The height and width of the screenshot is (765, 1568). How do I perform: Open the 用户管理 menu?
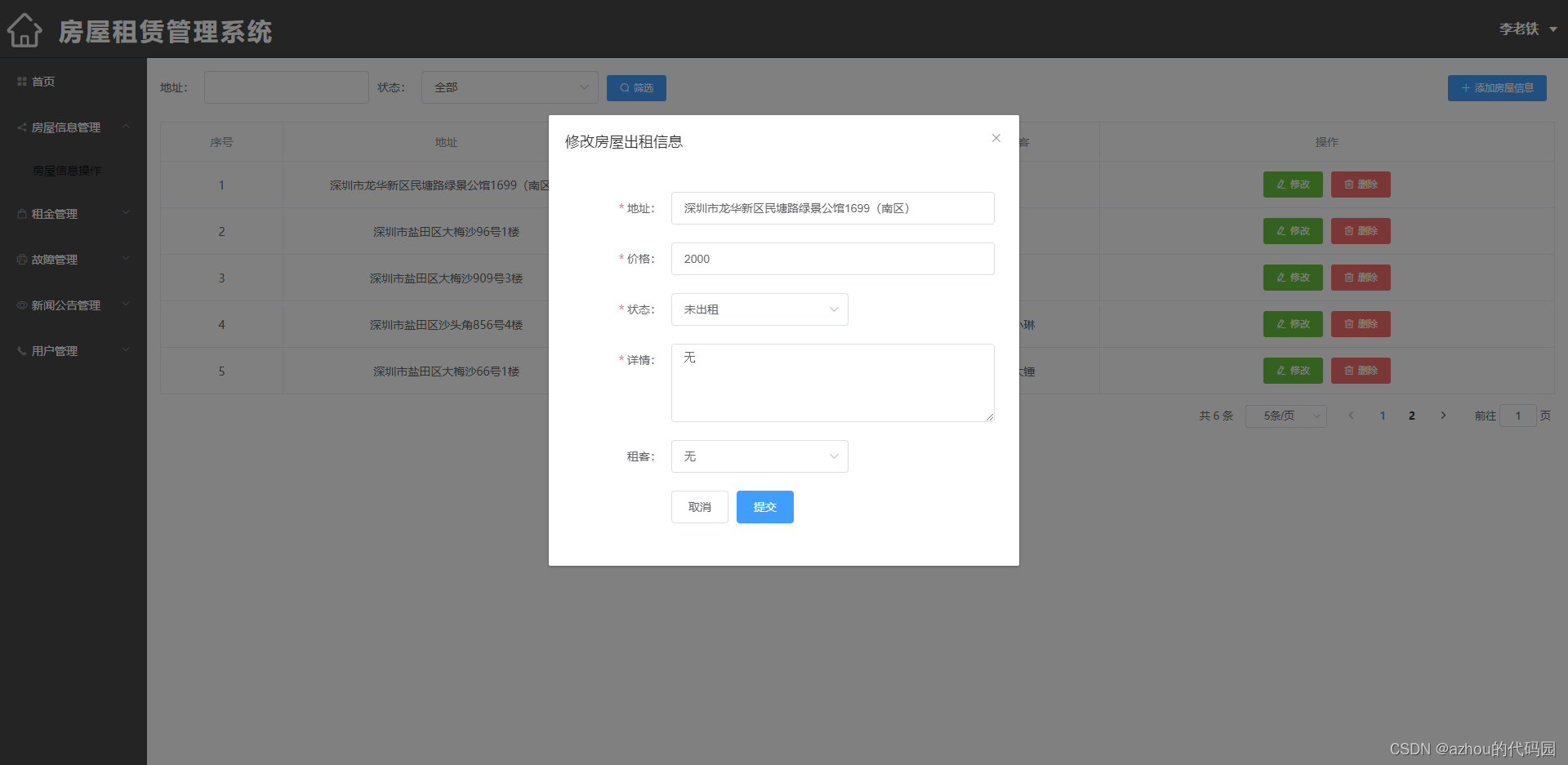tap(73, 351)
